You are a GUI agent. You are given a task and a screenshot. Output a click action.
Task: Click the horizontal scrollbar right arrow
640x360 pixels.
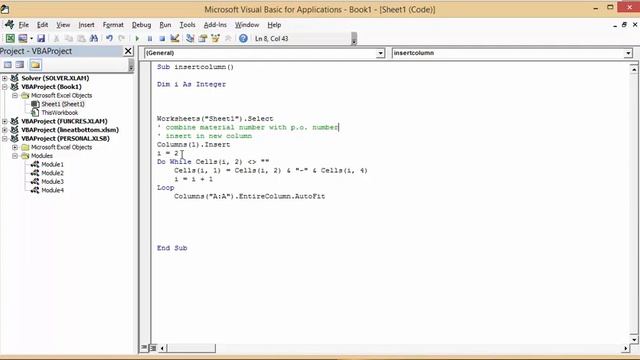(x=626, y=348)
